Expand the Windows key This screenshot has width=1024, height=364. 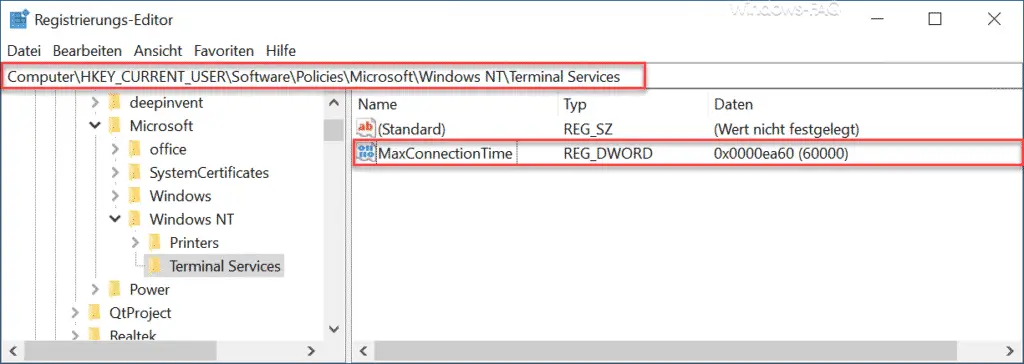(116, 196)
